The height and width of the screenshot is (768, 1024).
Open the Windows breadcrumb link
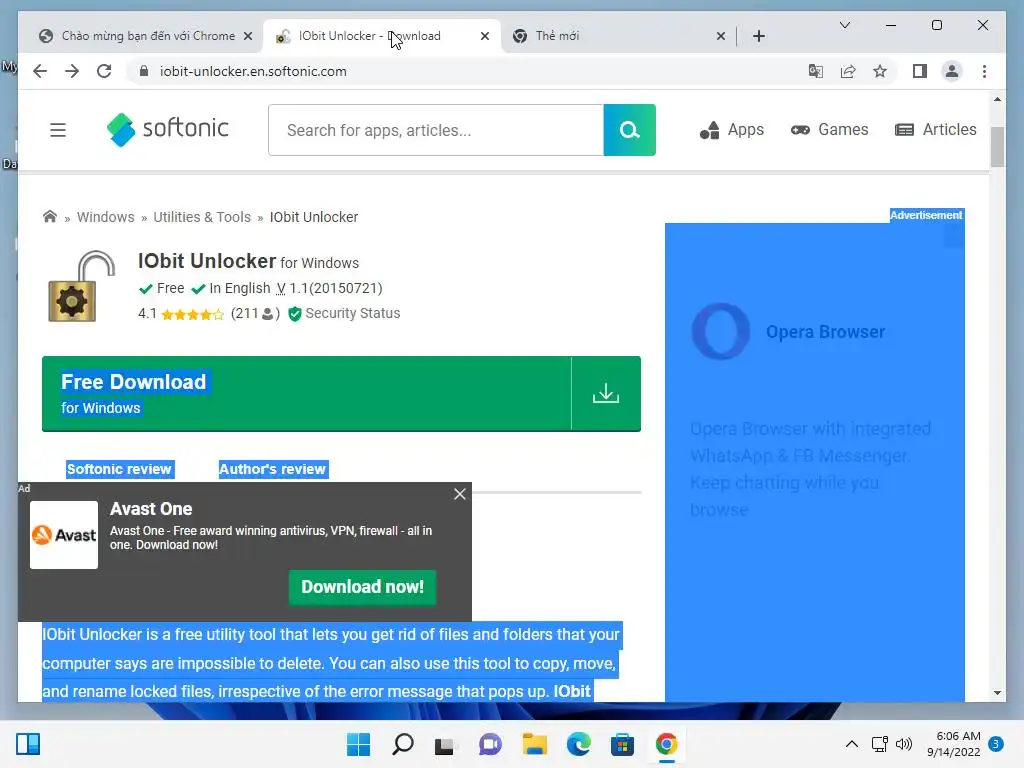[x=106, y=217]
